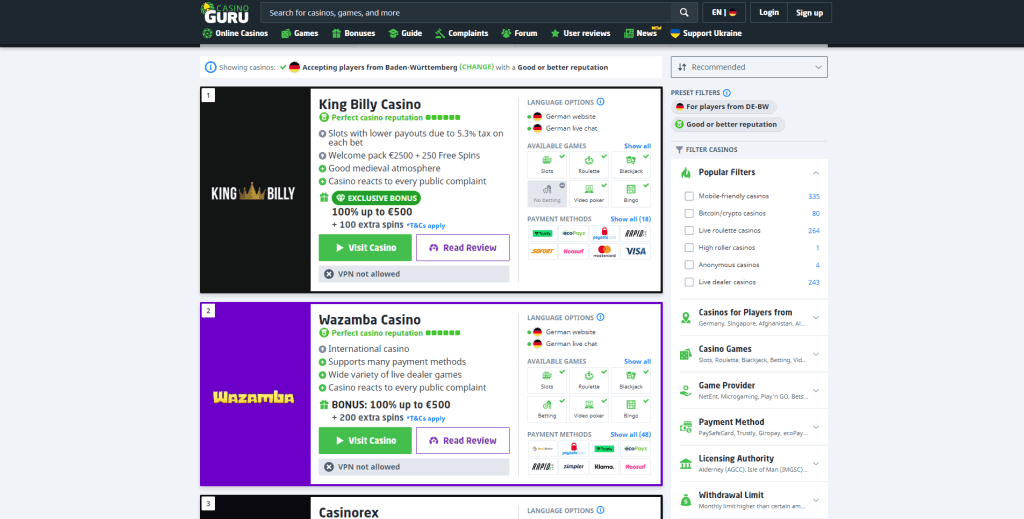Viewport: 1024px width, 519px height.
Task: Open the Forum menu
Action: click(x=519, y=33)
